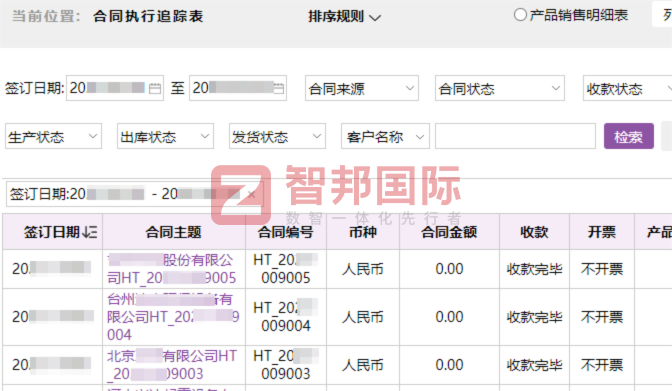Open the 北京 contract link ending 9003
The image size is (672, 391).
[x=171, y=365]
